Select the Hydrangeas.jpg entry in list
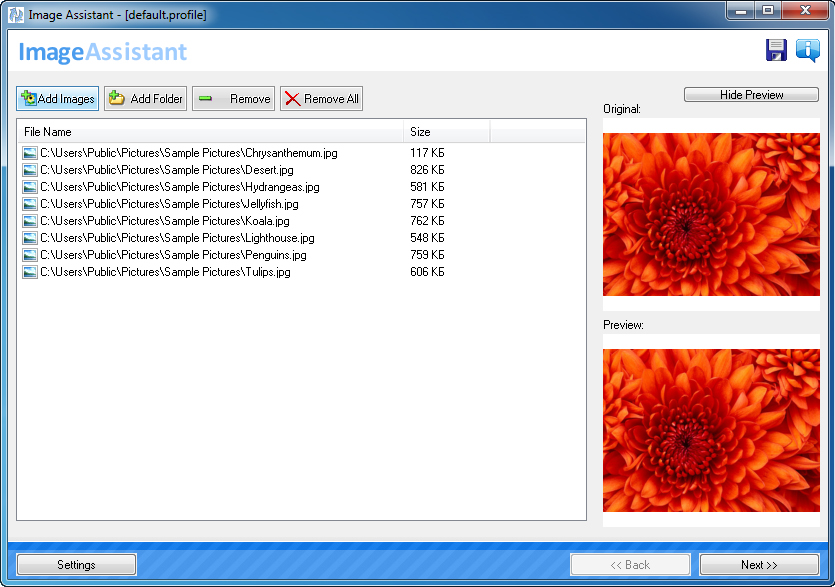 pyautogui.click(x=180, y=187)
